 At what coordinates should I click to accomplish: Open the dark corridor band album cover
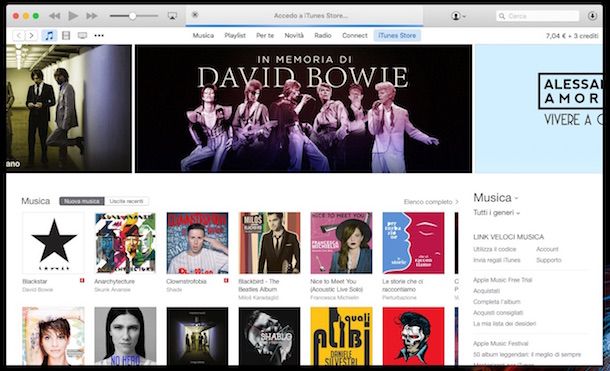(x=197, y=336)
